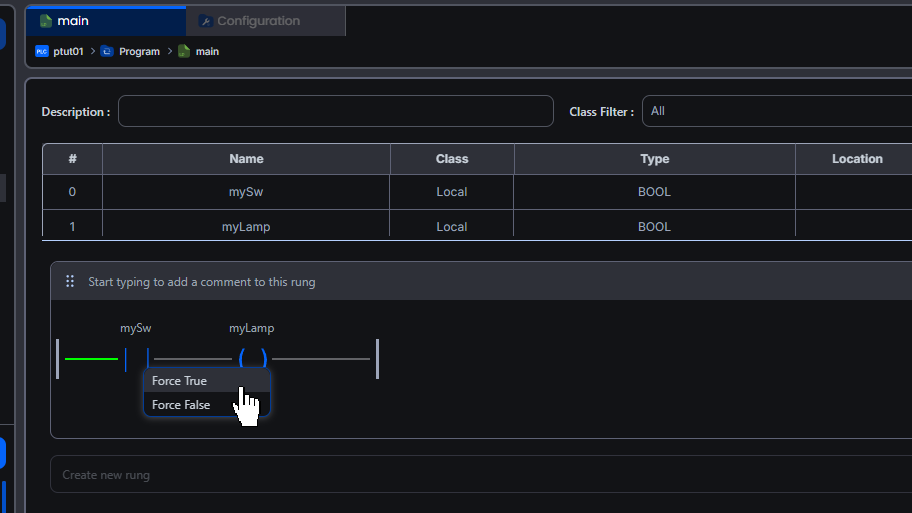Select the myLamp coil symbol
This screenshot has height=513, width=912.
click(x=252, y=358)
